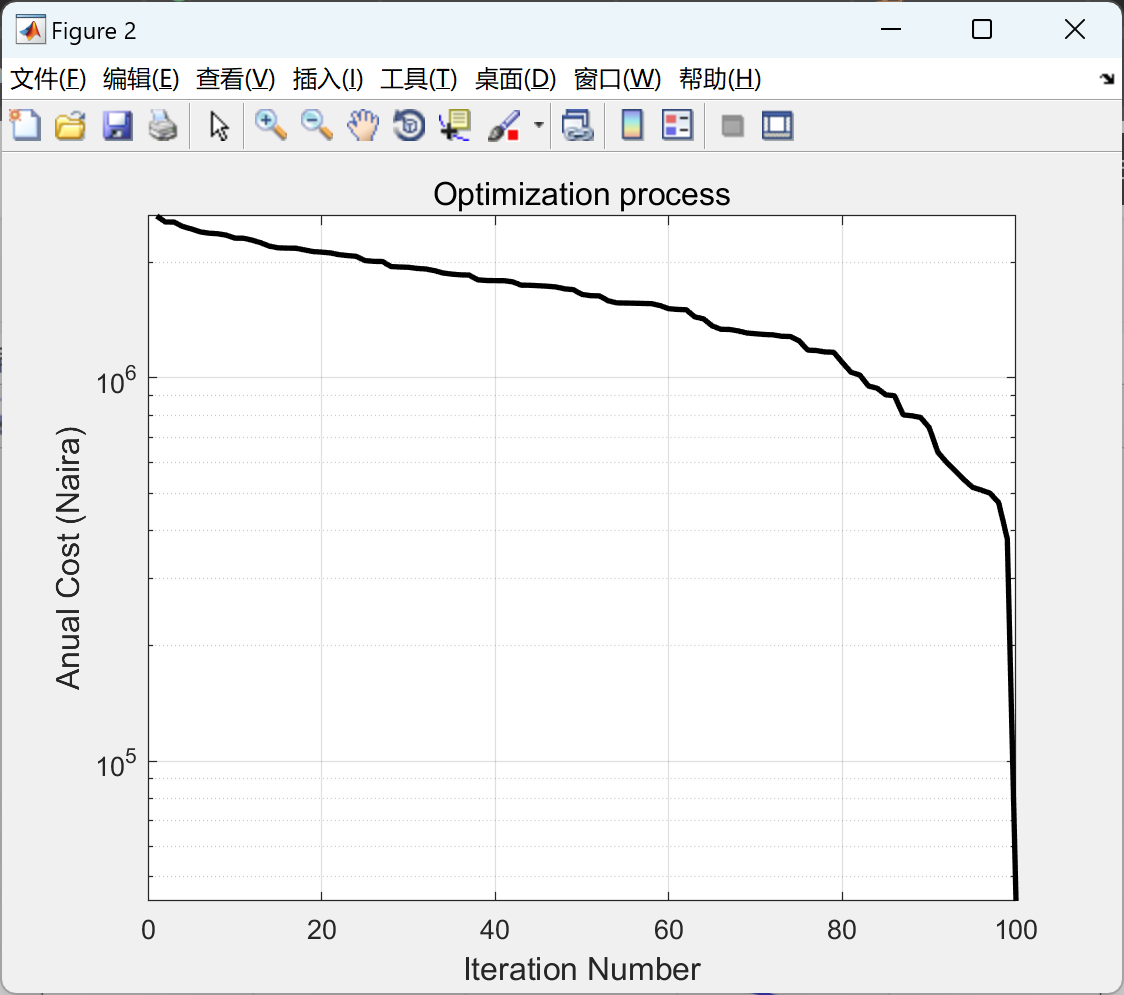Click the y-axis tick label 10^6

click(x=116, y=381)
